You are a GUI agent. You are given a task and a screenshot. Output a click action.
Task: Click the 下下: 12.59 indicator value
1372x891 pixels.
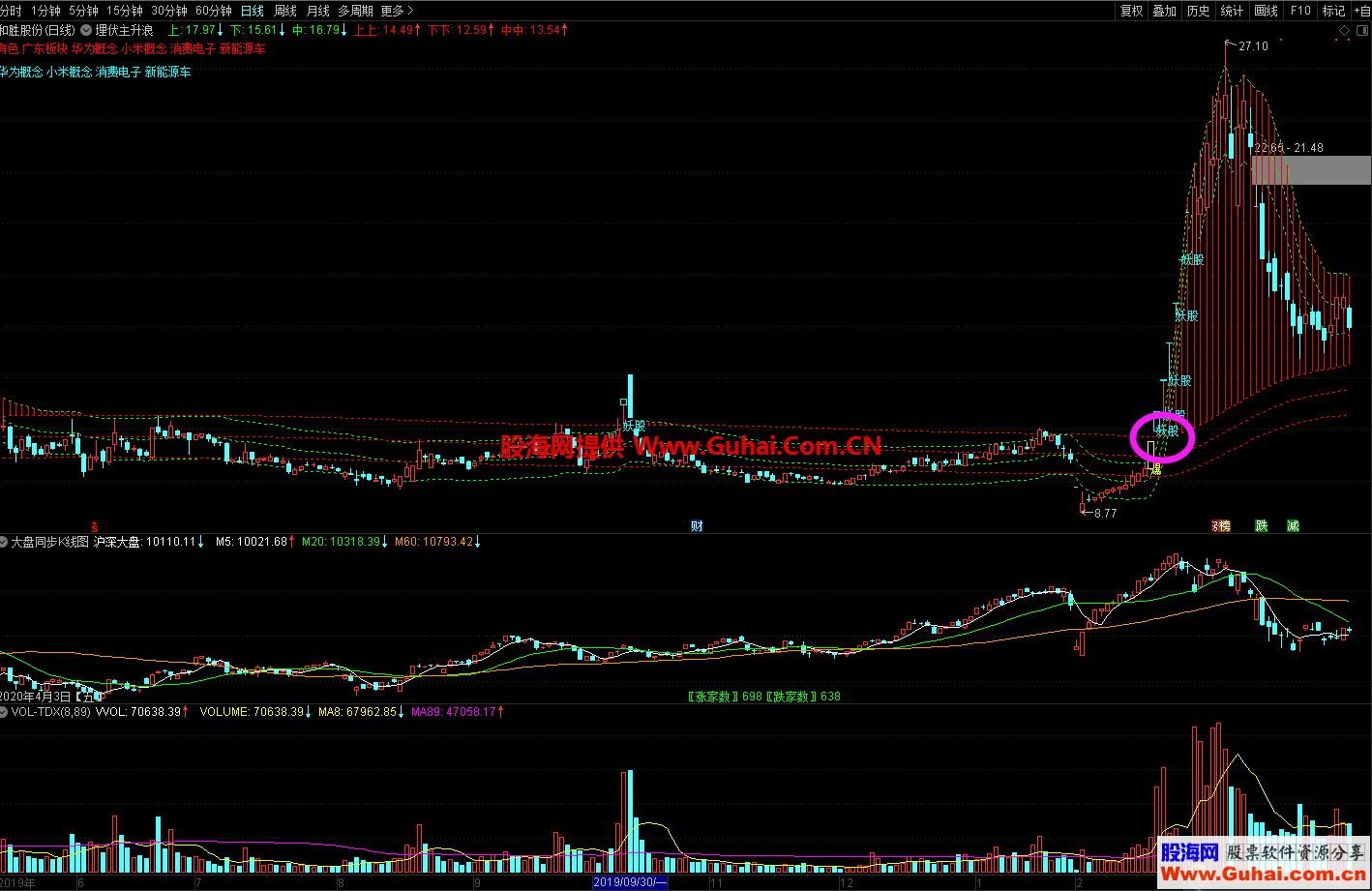(461, 30)
